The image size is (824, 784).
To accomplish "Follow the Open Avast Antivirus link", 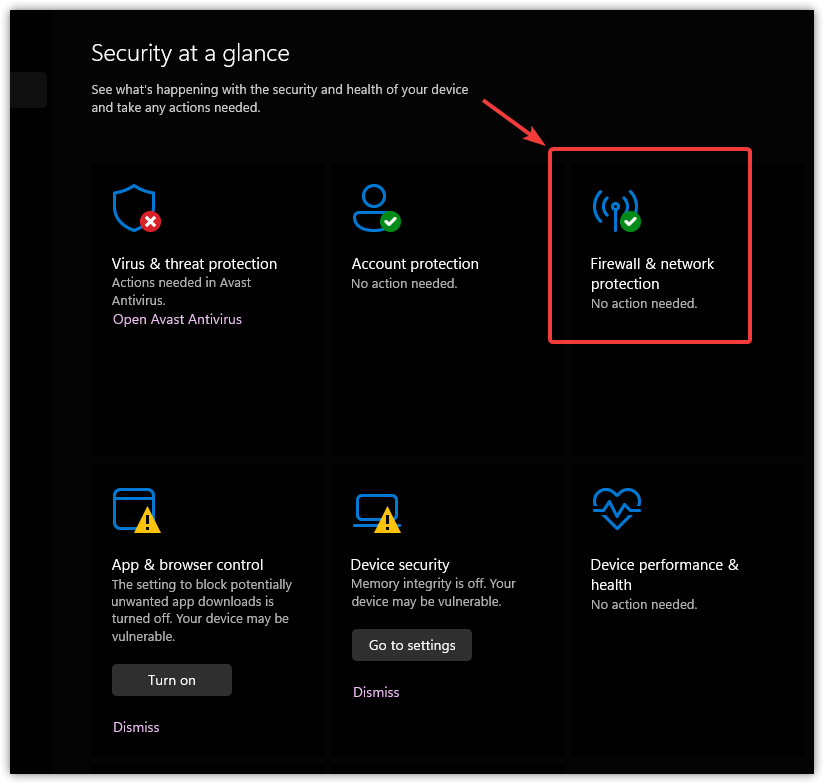I will (x=177, y=320).
